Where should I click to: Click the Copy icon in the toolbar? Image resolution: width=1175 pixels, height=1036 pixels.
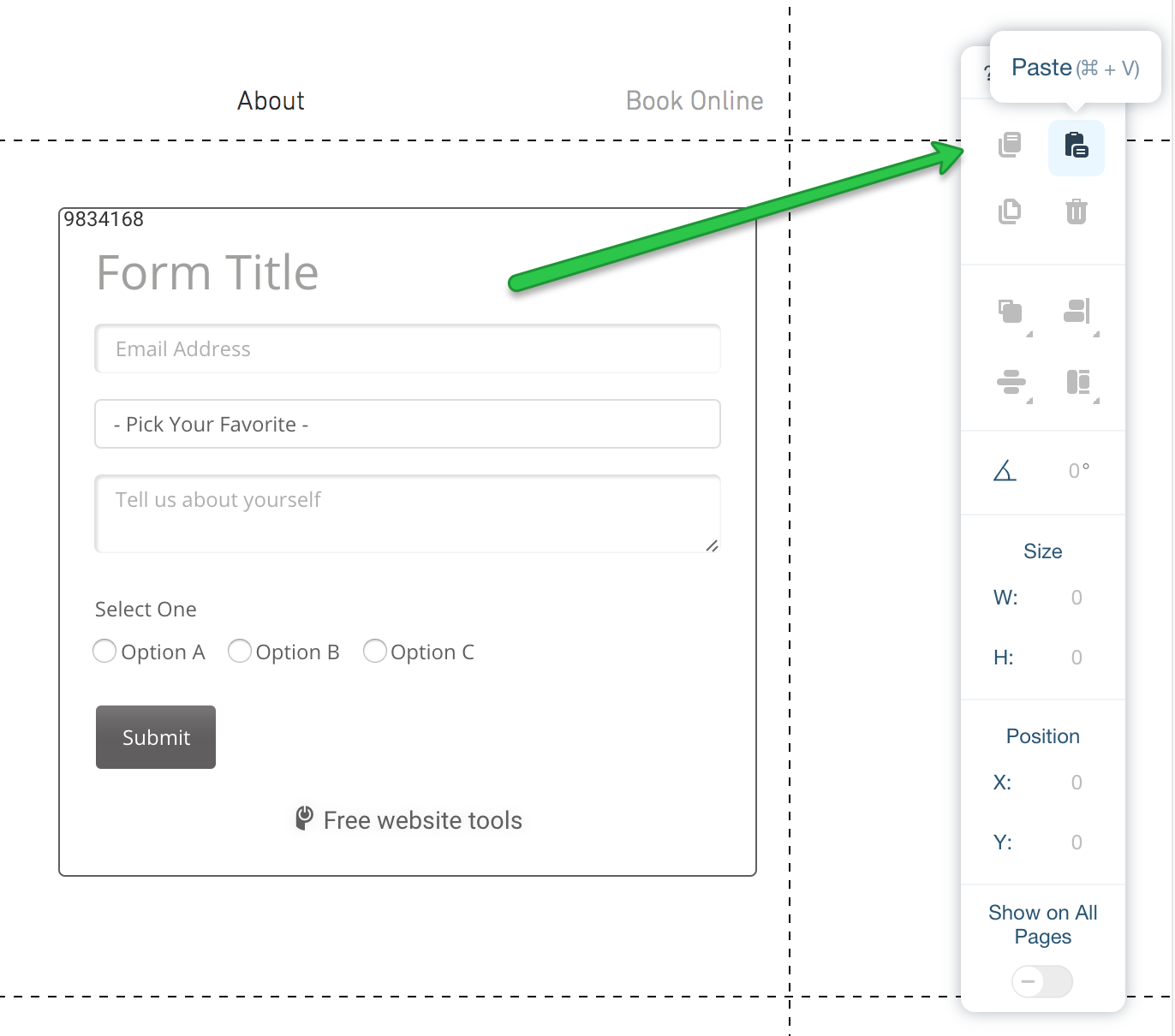pos(1010,145)
